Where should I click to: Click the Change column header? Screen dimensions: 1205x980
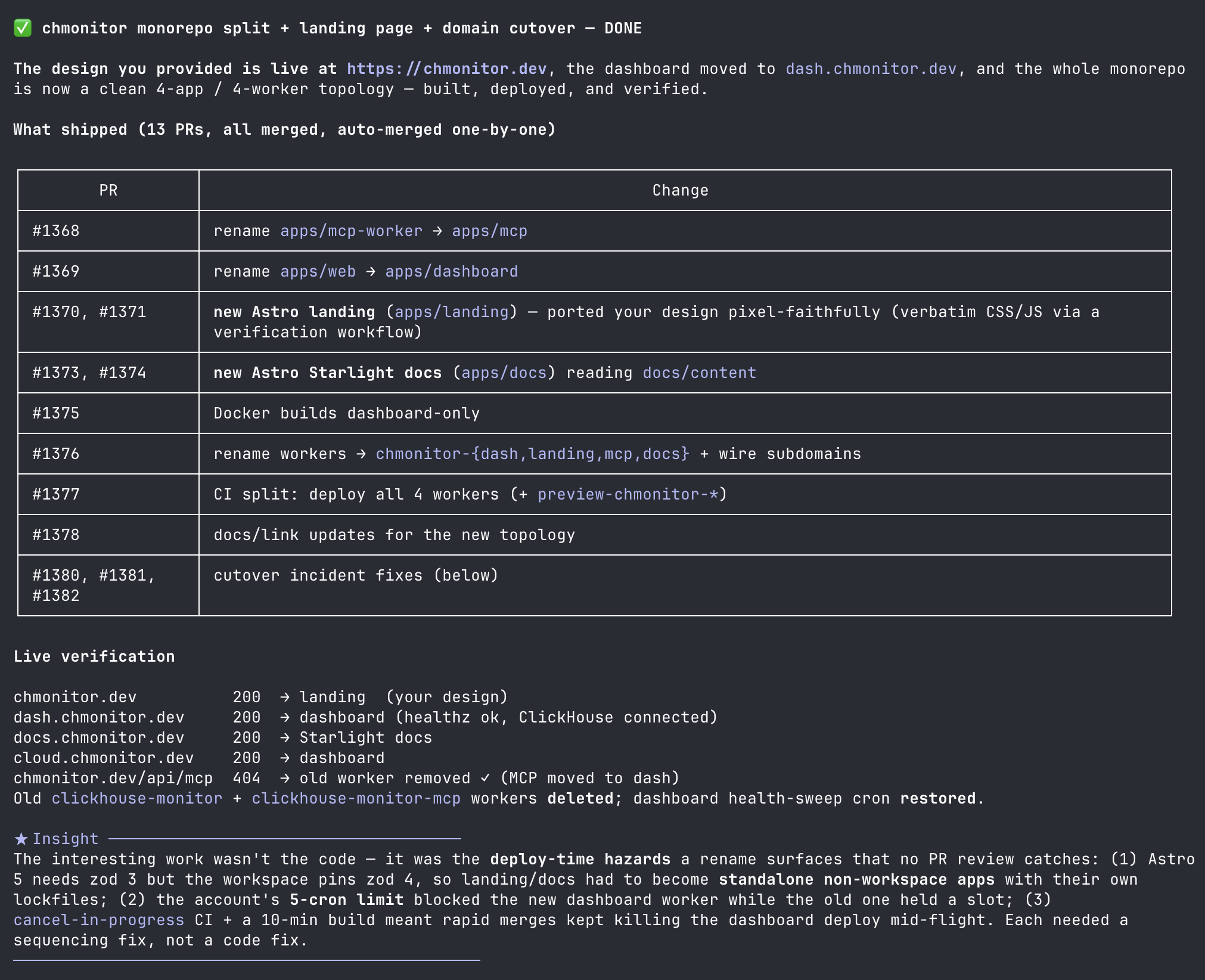tap(685, 190)
